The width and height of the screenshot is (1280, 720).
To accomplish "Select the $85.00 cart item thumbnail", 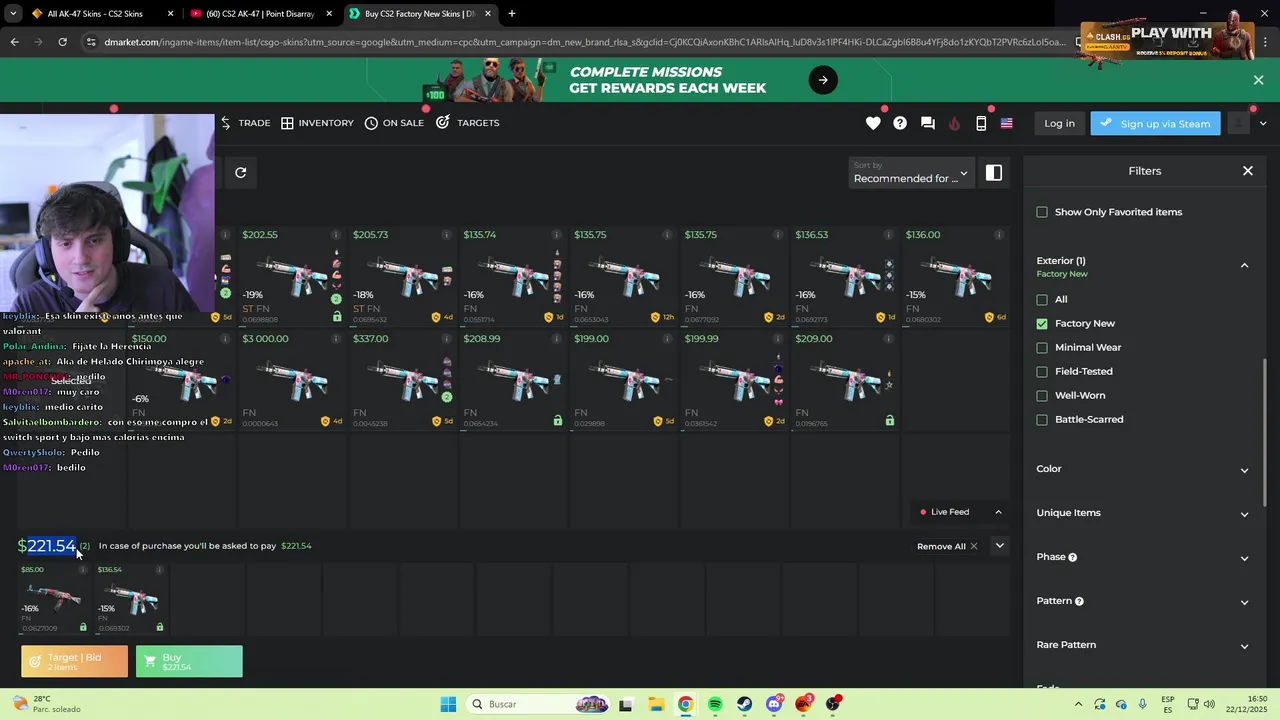I will click(53, 599).
